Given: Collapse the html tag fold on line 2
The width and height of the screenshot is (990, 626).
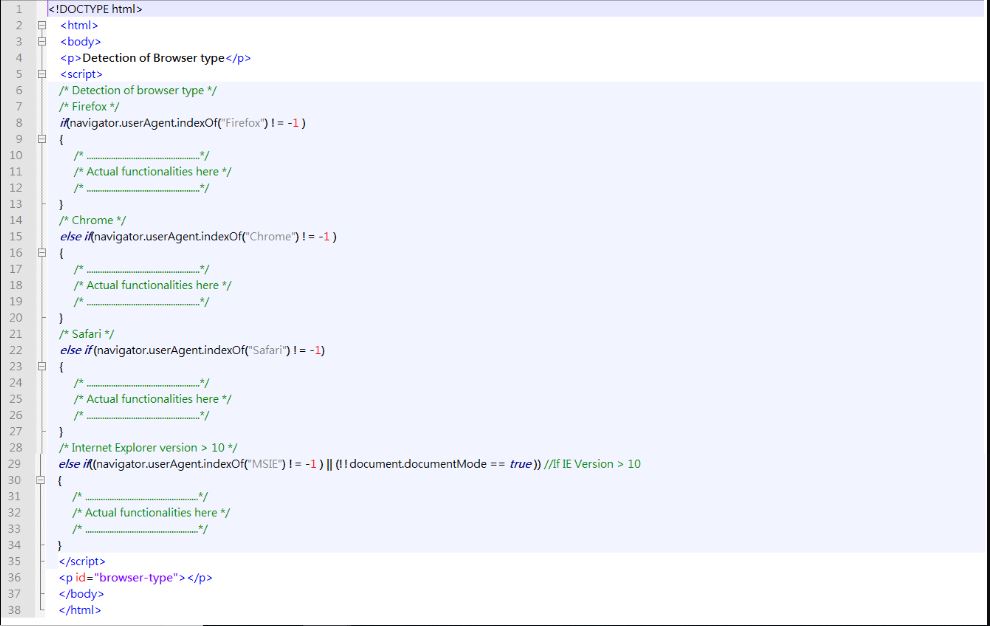Looking at the screenshot, I should 41,25.
